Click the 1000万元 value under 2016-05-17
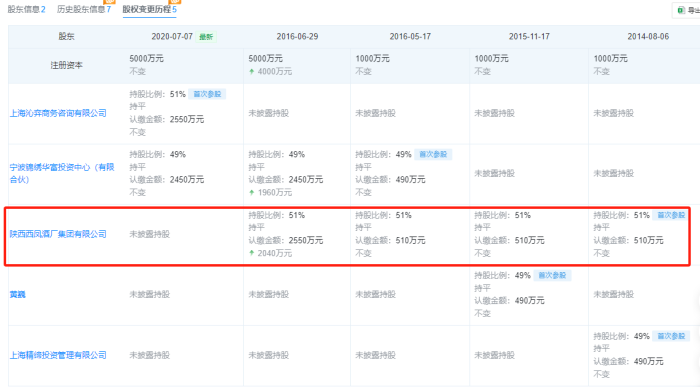The width and height of the screenshot is (700, 387). [372, 58]
